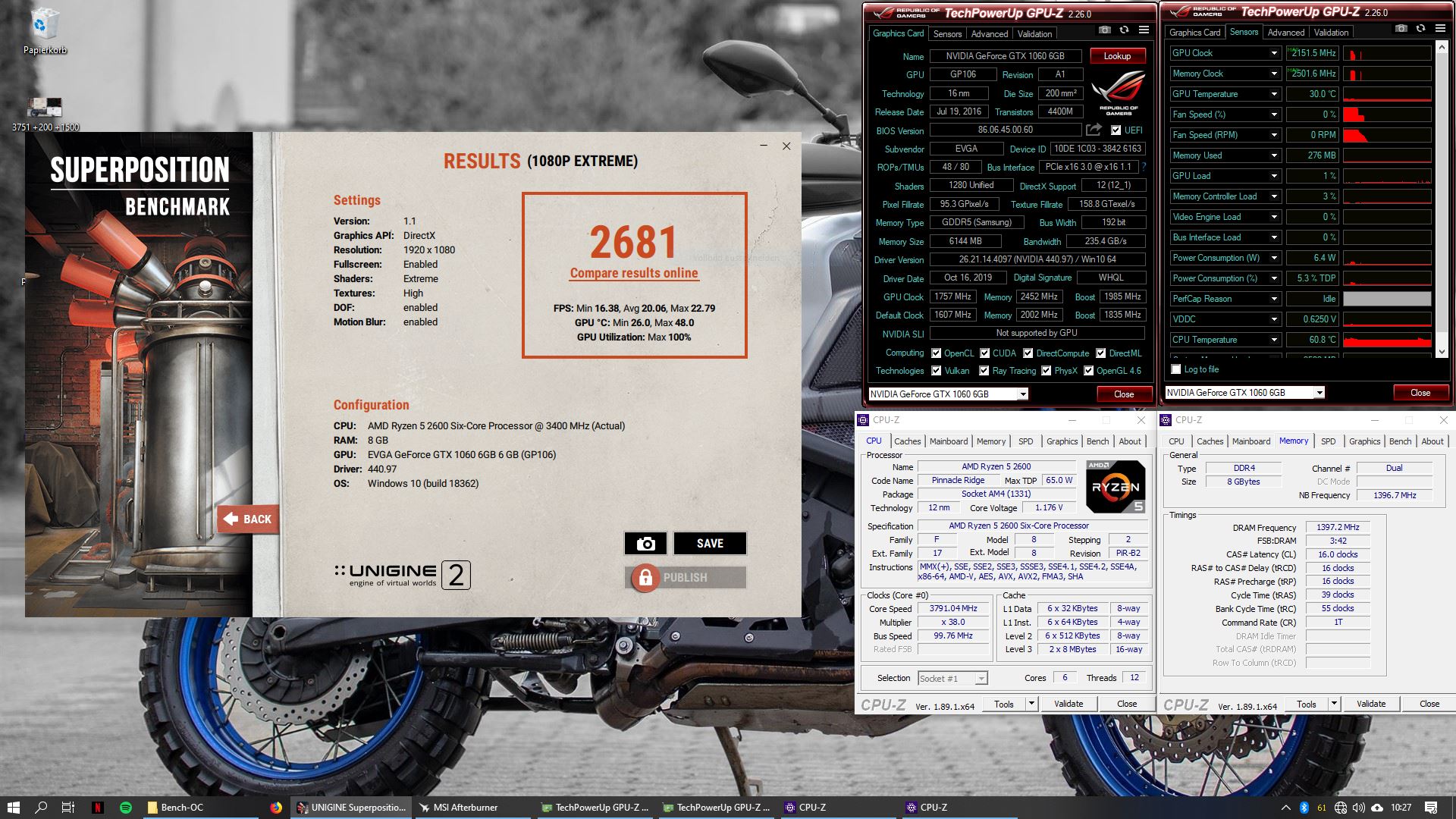
Task: Toggle the CUDA checkbox
Action: tap(984, 353)
